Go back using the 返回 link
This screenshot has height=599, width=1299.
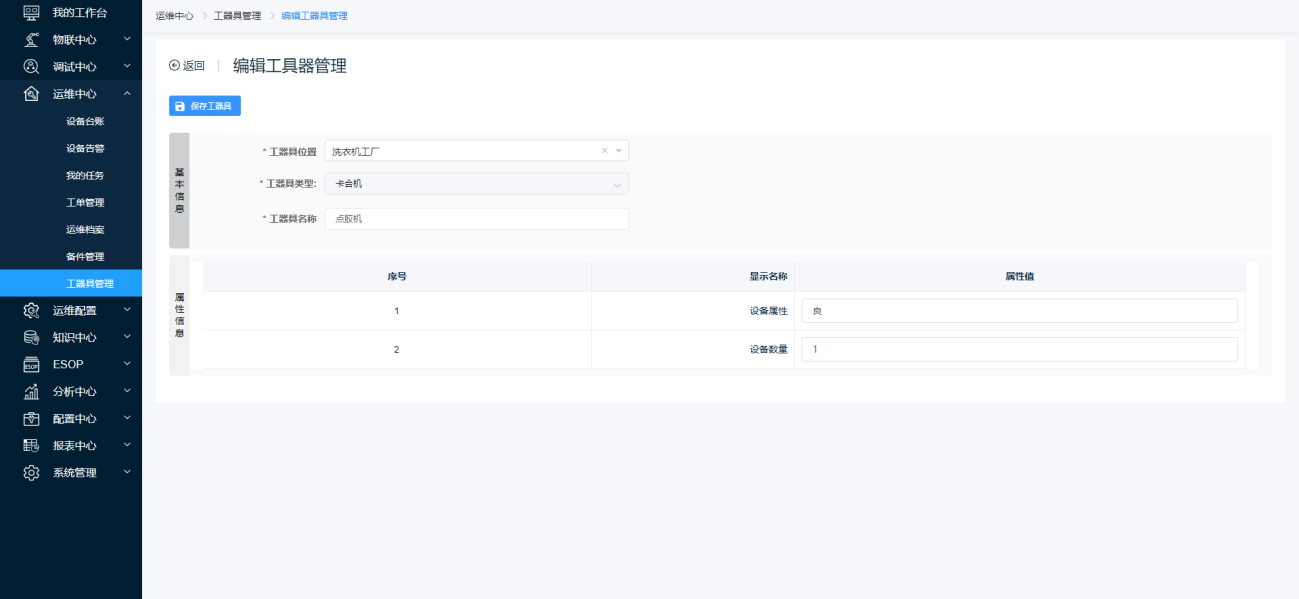(x=187, y=66)
